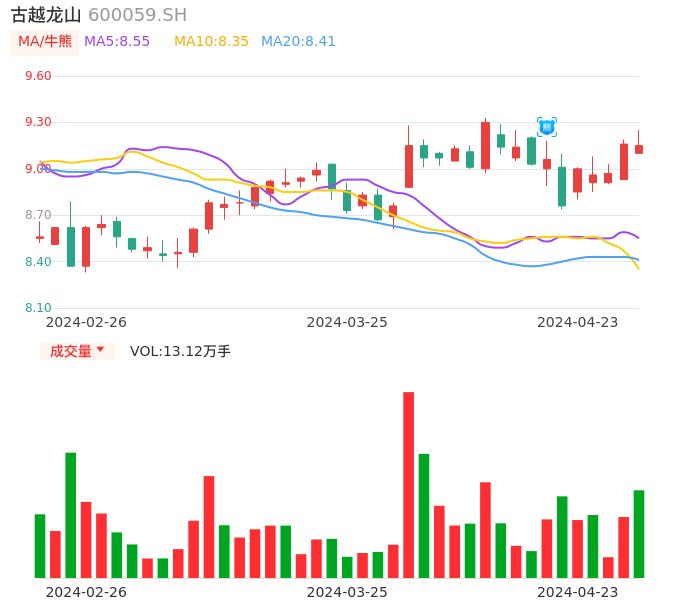Click the VOL:13.12万手 volume readout
686x606 pixels.
pos(180,351)
